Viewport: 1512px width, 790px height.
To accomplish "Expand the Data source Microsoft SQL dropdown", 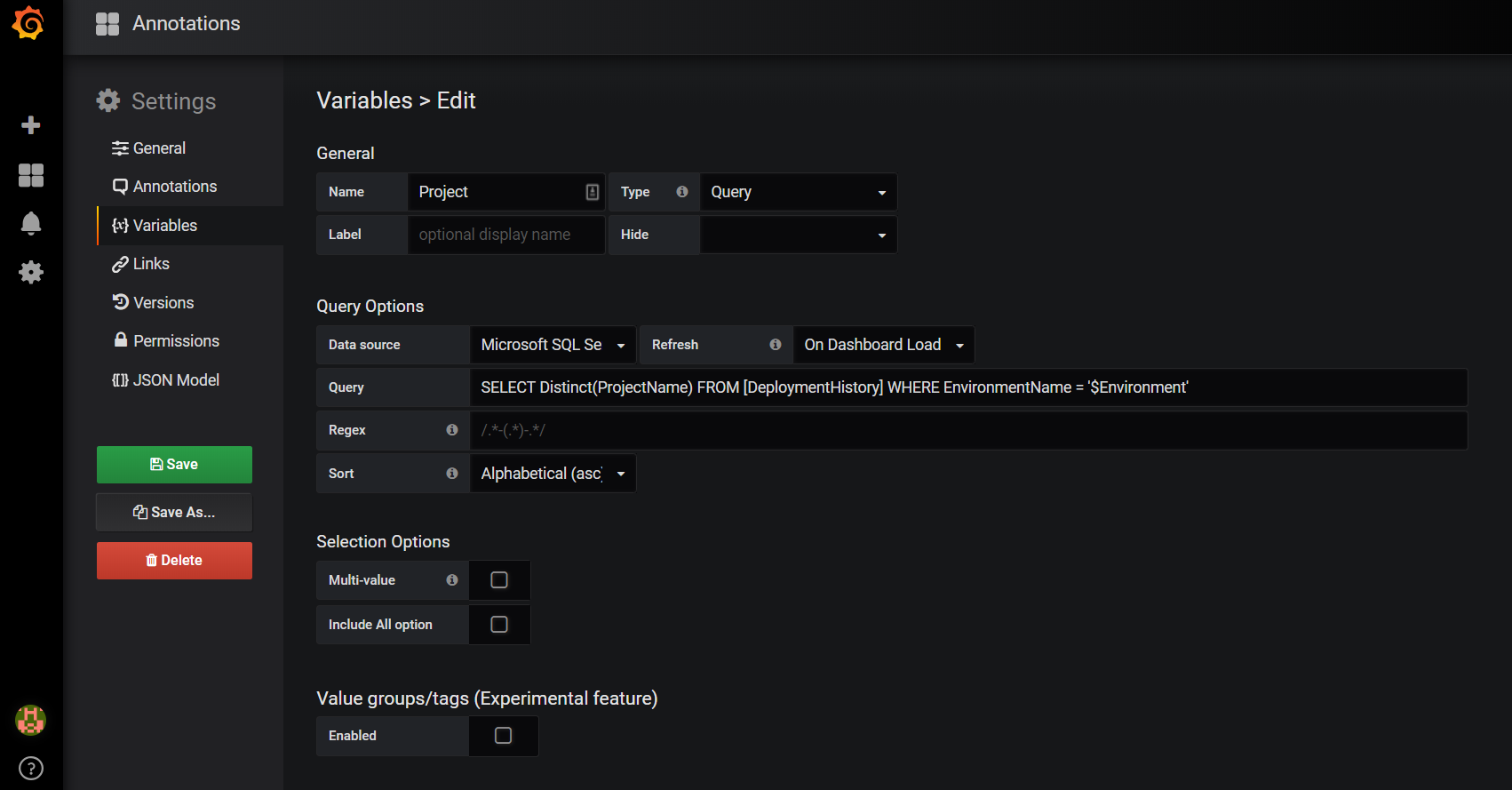I will [x=552, y=345].
